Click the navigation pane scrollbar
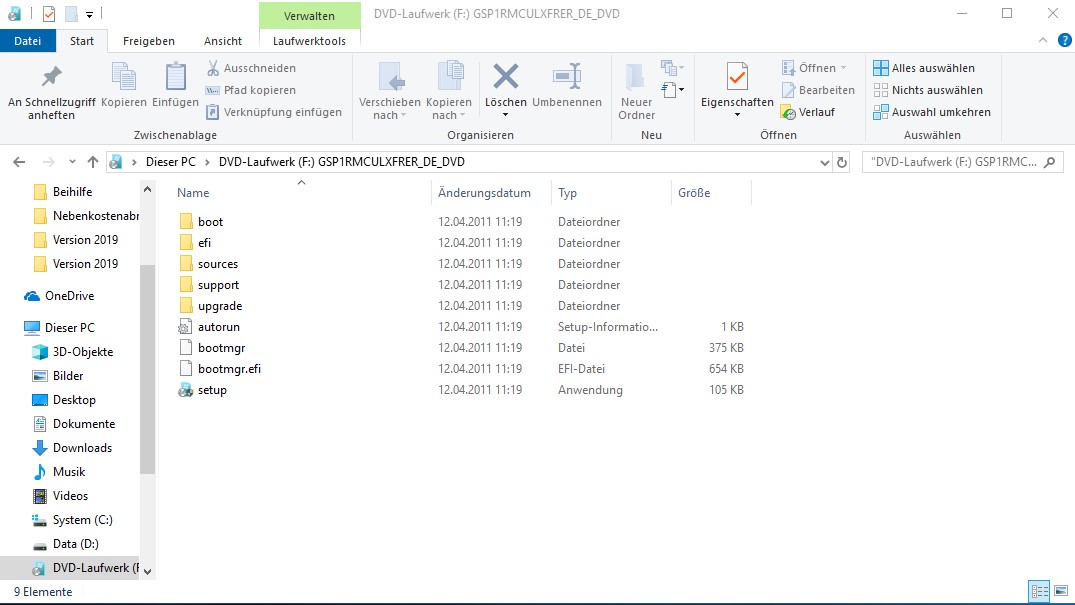This screenshot has height=605, width=1075. (x=147, y=369)
